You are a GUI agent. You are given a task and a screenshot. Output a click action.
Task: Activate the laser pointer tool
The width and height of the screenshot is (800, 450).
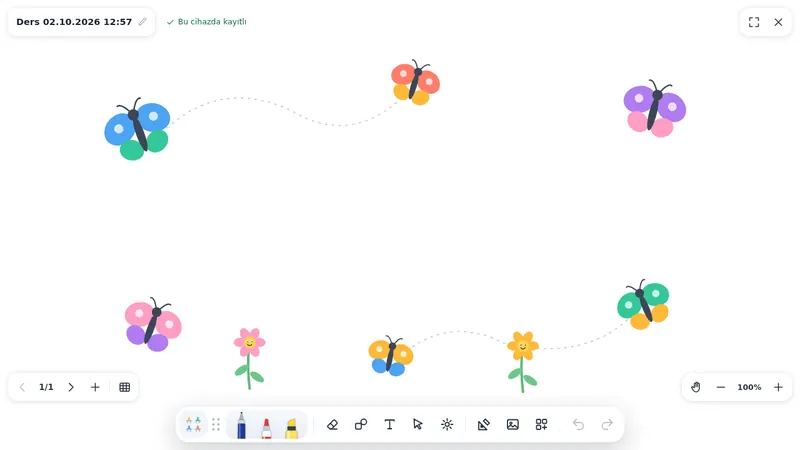(x=447, y=424)
